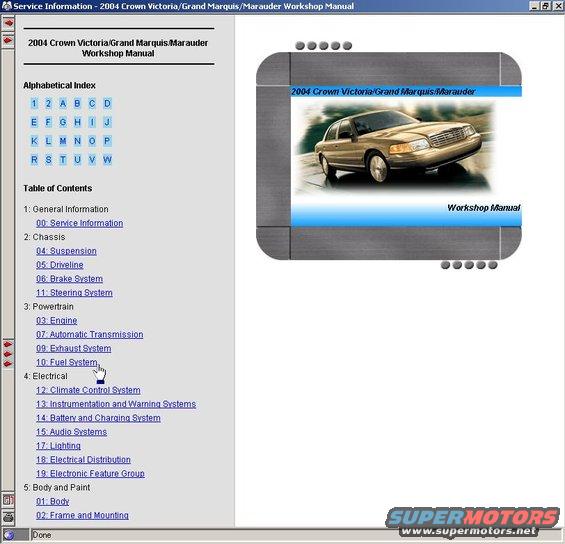
Task: Choose letter M in the index grid
Action: (x=63, y=141)
